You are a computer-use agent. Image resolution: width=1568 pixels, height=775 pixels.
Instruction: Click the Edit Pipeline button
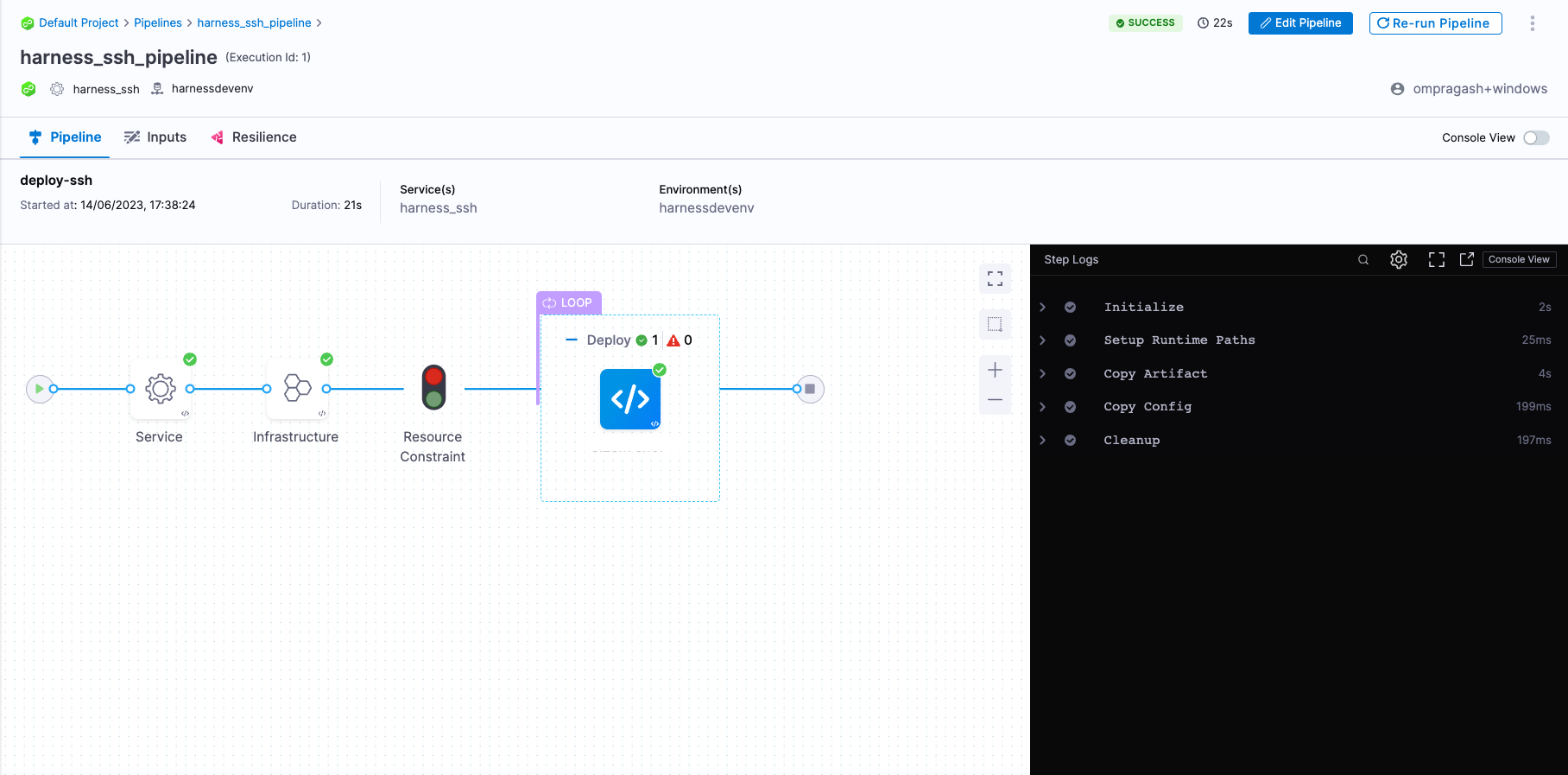coord(1299,23)
